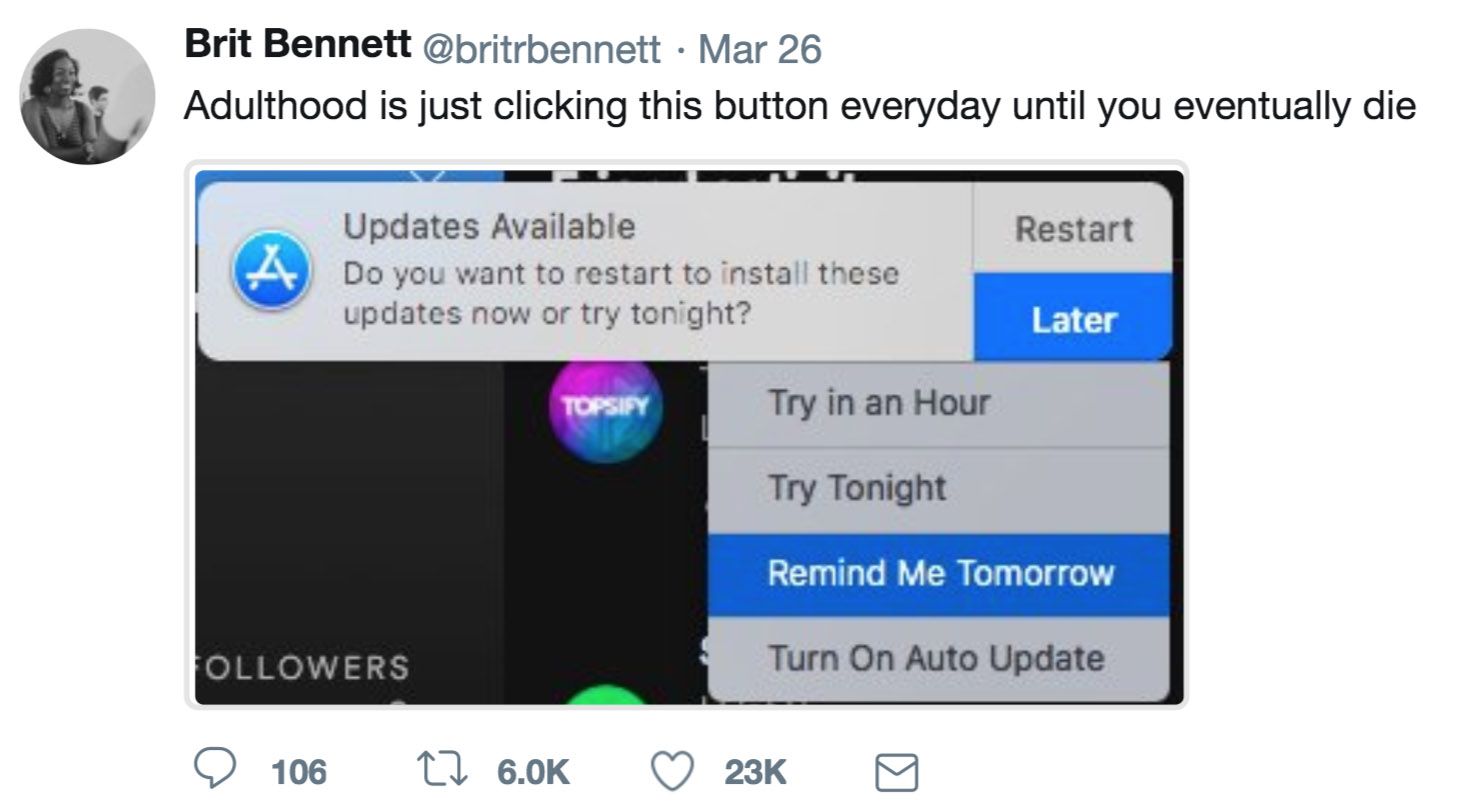Image resolution: width=1460 pixels, height=812 pixels.
Task: Click the reply speech bubble icon
Action: pos(212,771)
